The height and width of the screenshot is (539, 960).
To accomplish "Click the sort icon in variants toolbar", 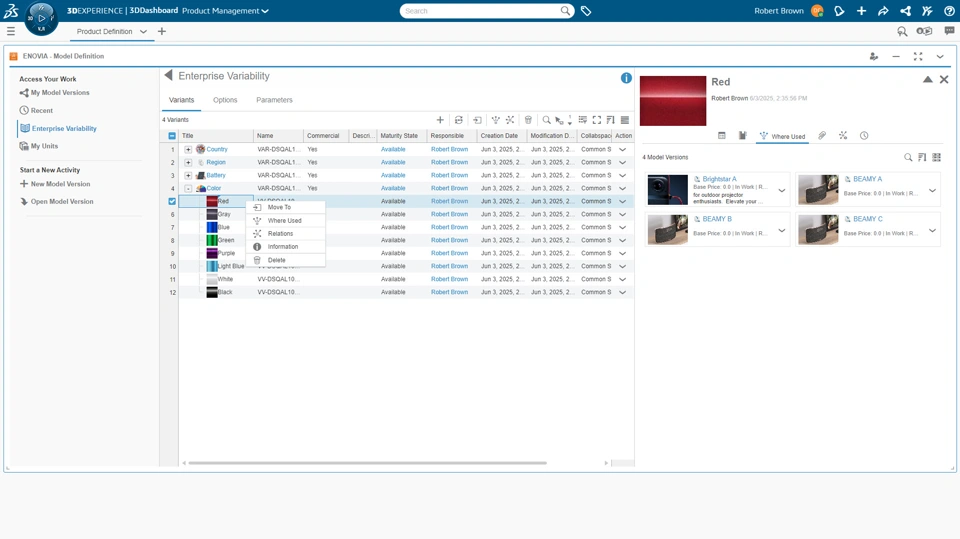I will tap(610, 120).
